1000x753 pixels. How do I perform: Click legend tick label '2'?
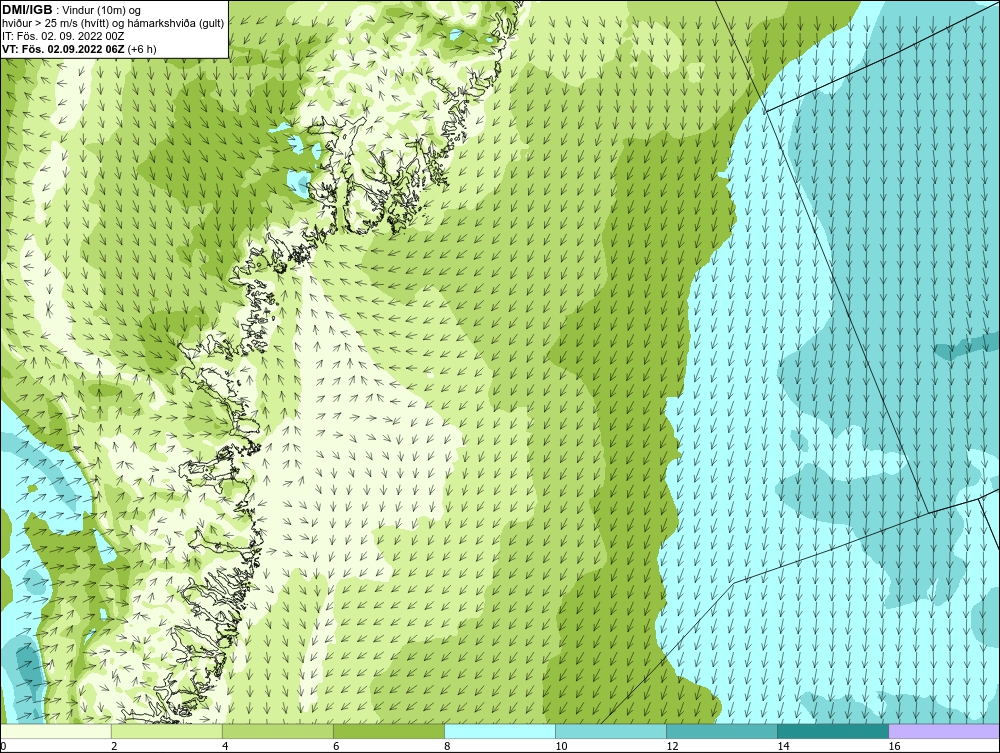point(114,746)
